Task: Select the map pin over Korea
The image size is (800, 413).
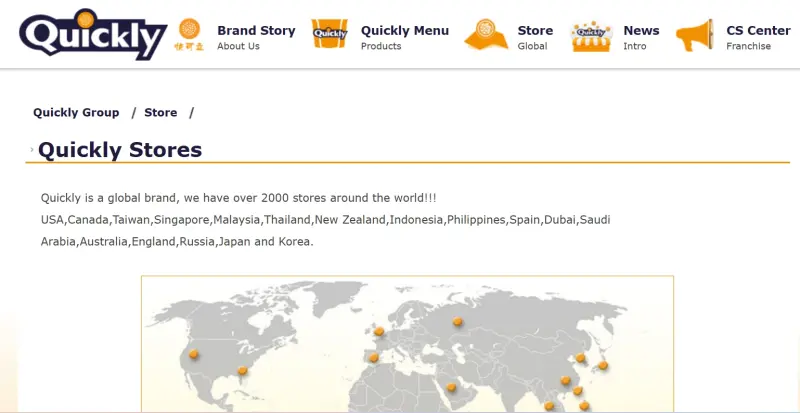Action: point(580,357)
